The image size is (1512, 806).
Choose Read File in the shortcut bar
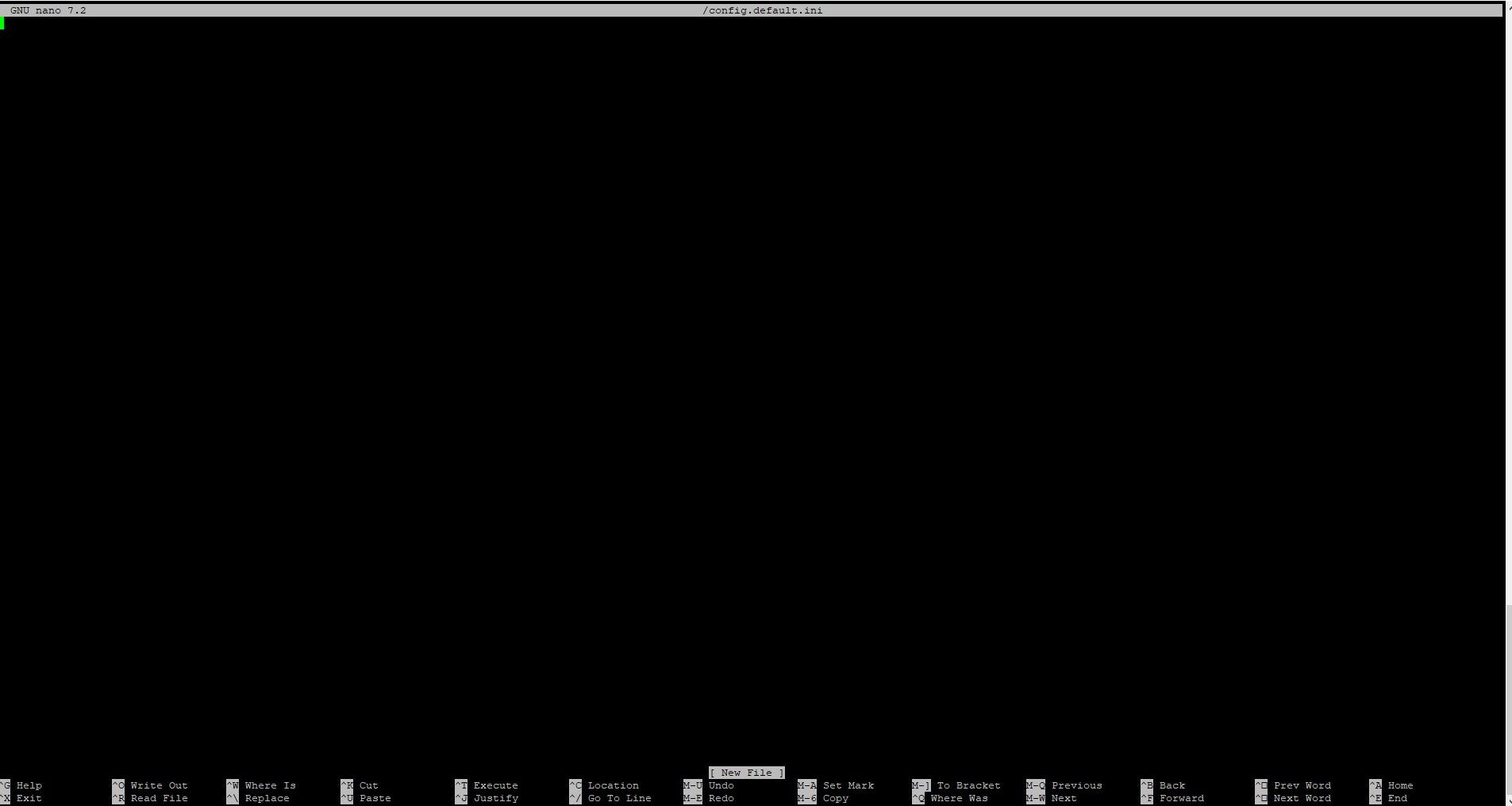[x=159, y=798]
